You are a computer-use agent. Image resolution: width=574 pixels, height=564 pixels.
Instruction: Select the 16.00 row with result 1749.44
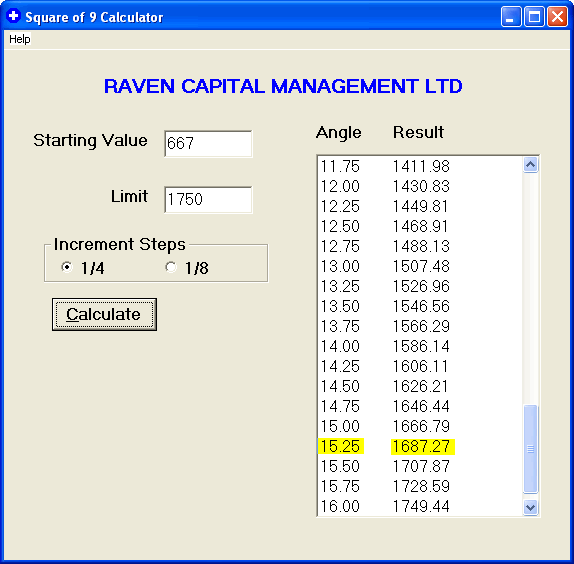coord(420,507)
